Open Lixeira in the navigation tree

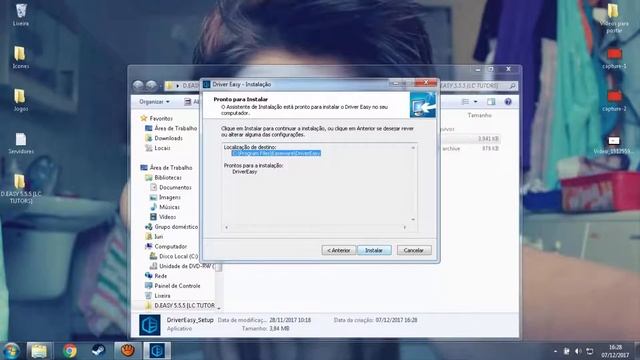click(158, 296)
